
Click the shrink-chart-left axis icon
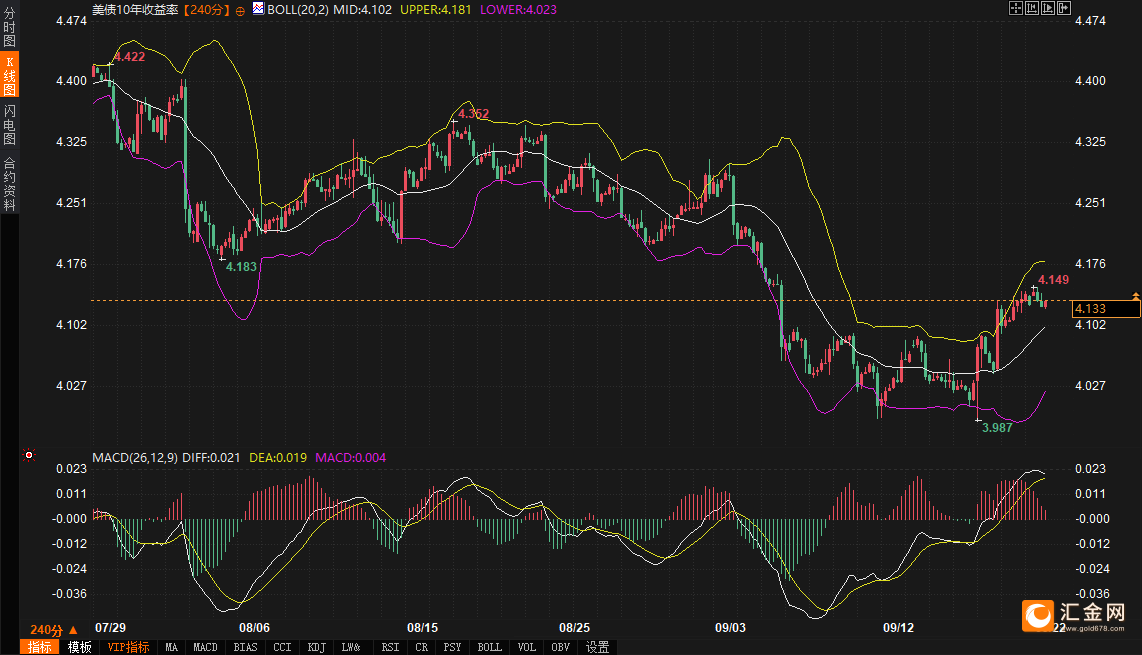click(x=1031, y=8)
